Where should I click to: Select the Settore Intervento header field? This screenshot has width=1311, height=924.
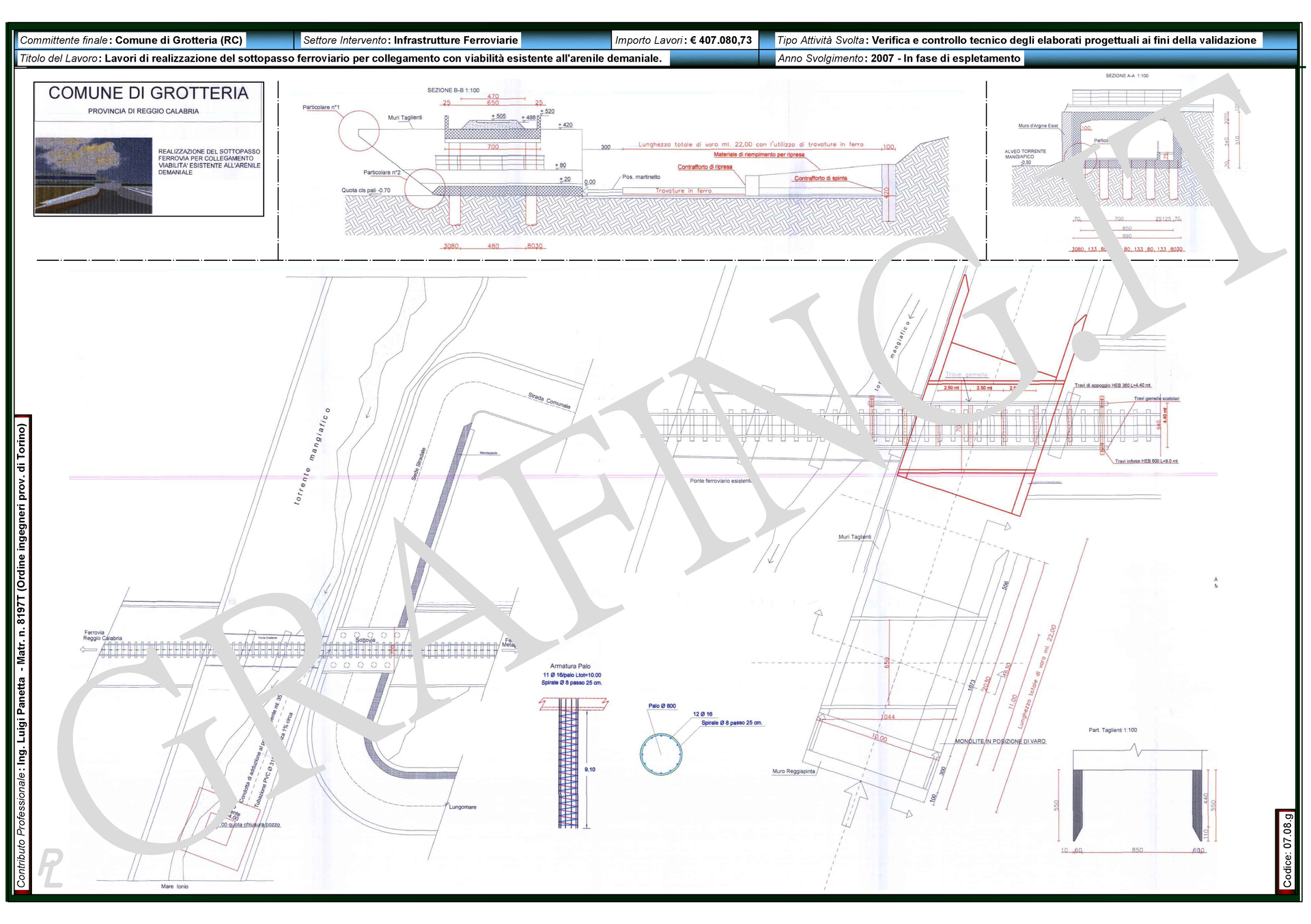[x=410, y=40]
